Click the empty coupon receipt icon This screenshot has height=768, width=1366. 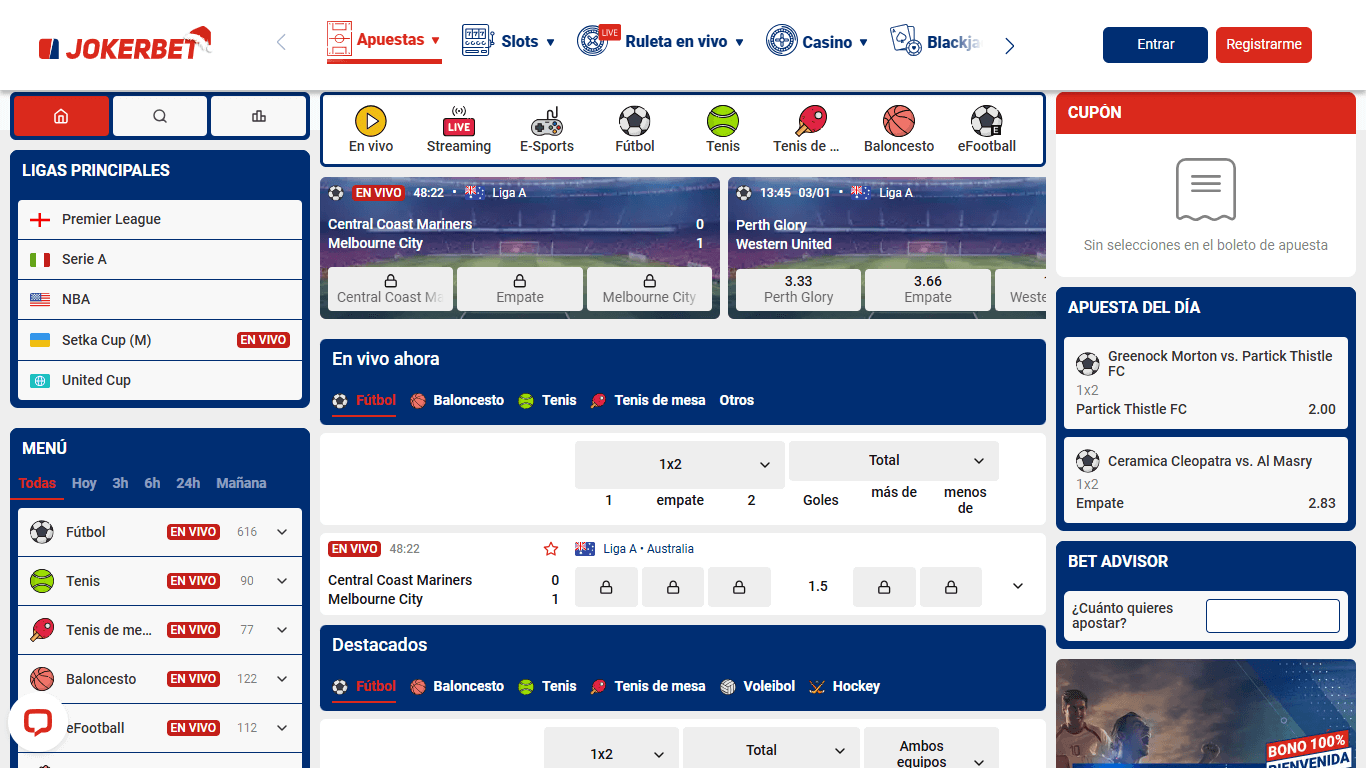tap(1206, 189)
